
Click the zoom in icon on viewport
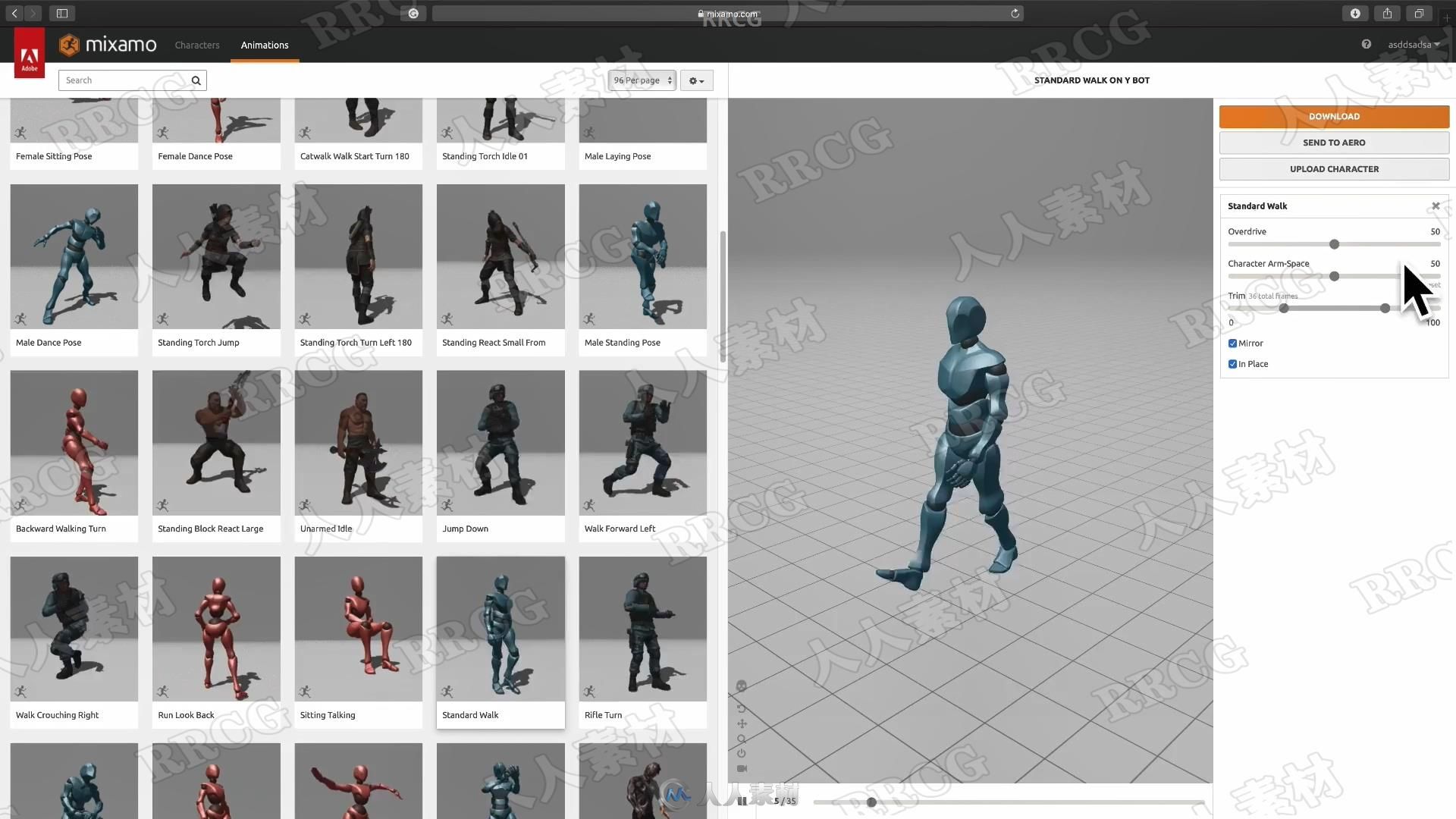742,738
